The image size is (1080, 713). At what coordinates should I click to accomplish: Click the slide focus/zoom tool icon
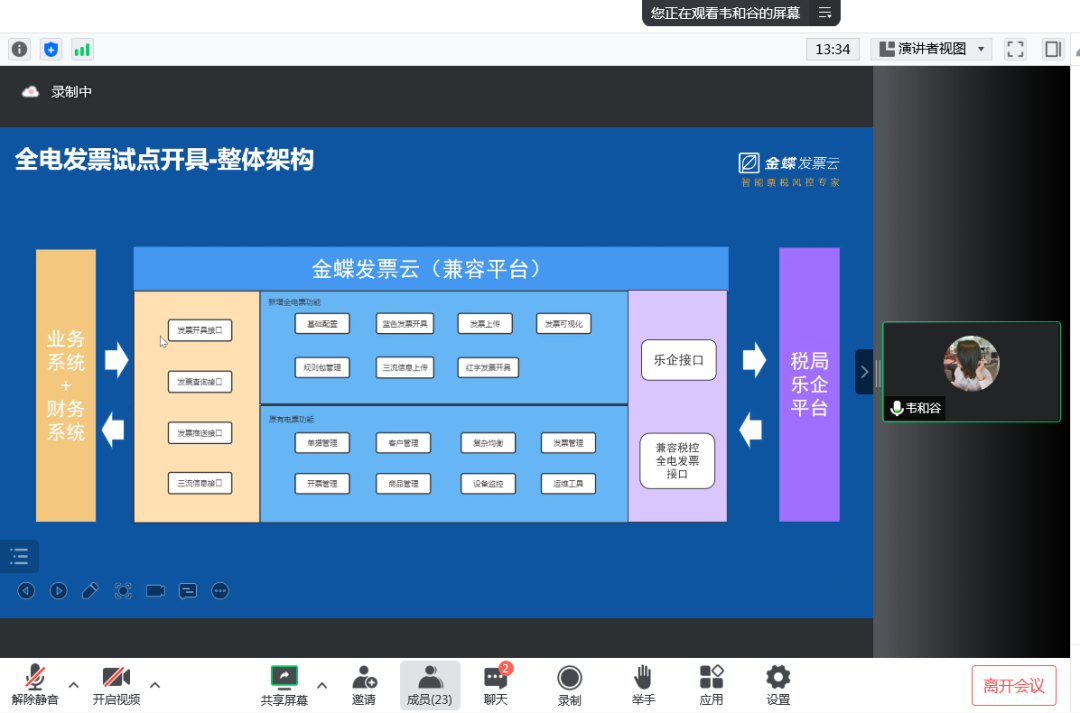(123, 590)
